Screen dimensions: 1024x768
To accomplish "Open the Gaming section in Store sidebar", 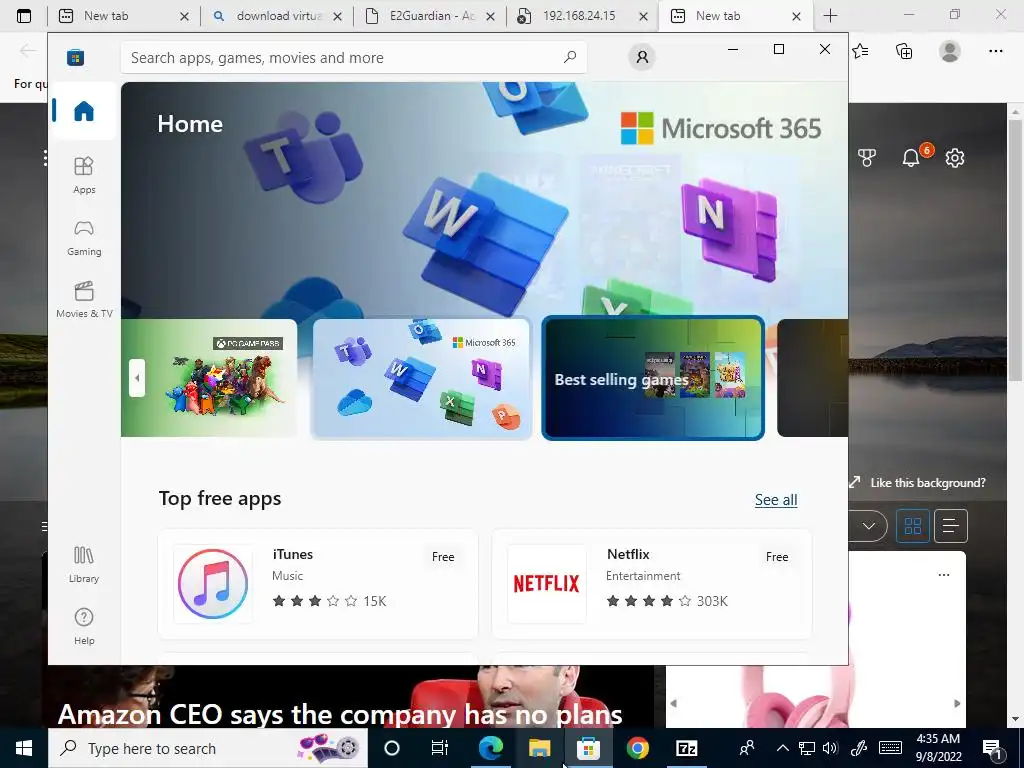I will pos(84,238).
